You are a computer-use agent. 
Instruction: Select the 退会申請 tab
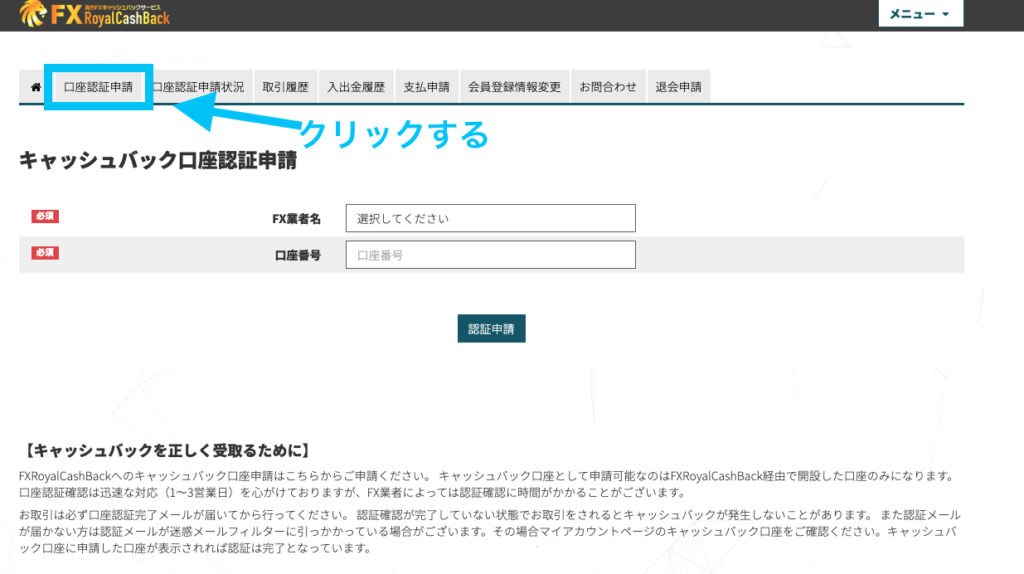click(678, 87)
